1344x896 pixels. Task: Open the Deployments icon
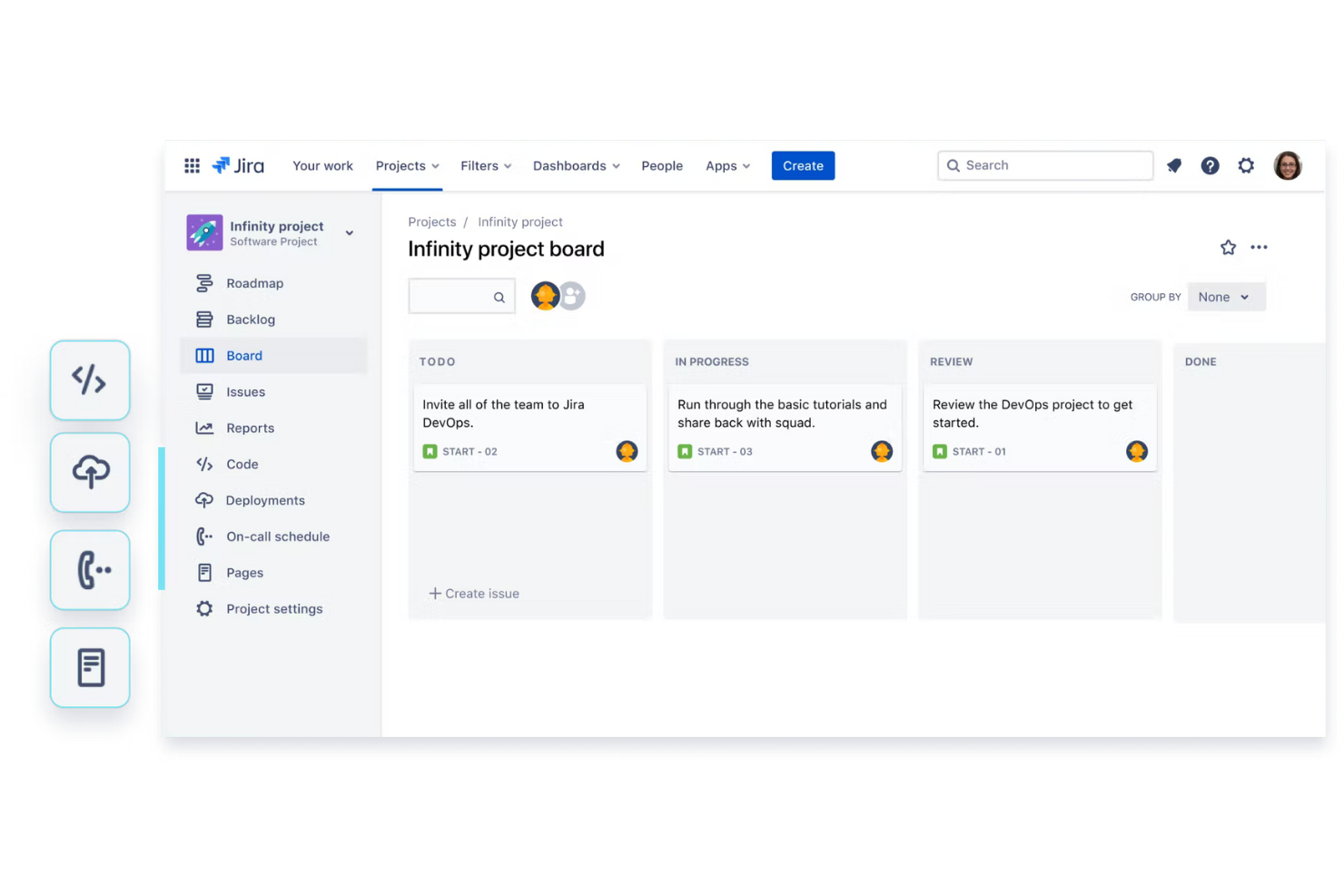pos(204,500)
